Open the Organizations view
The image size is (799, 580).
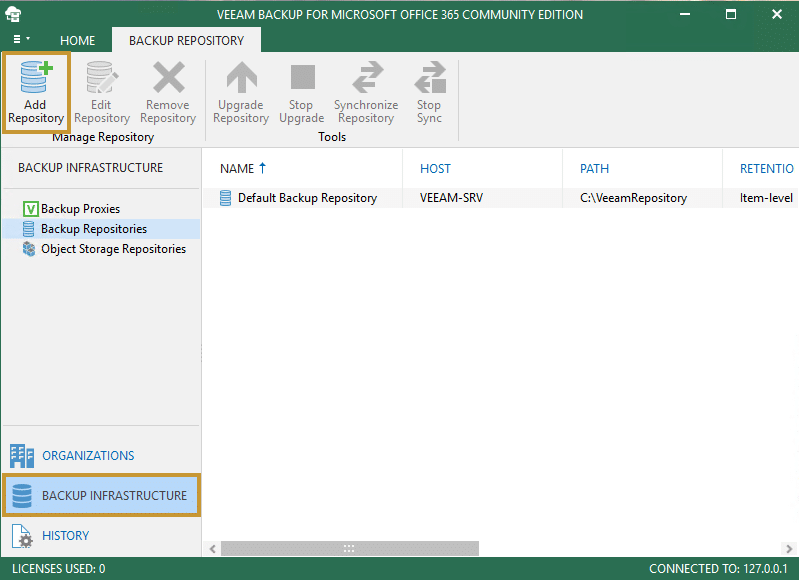pyautogui.click(x=88, y=456)
